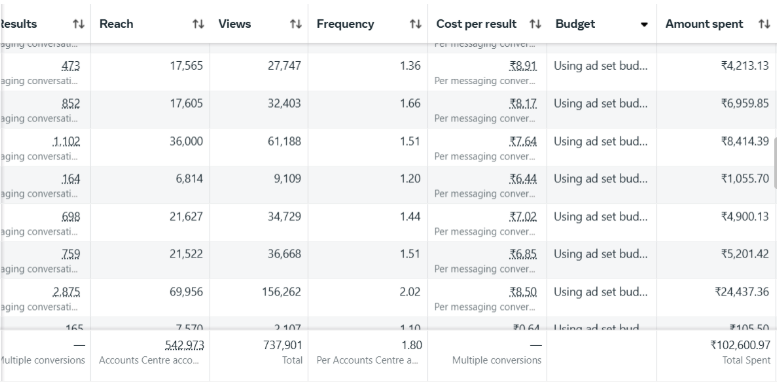Select reach value 36,000
777x382 pixels.
click(x=186, y=142)
